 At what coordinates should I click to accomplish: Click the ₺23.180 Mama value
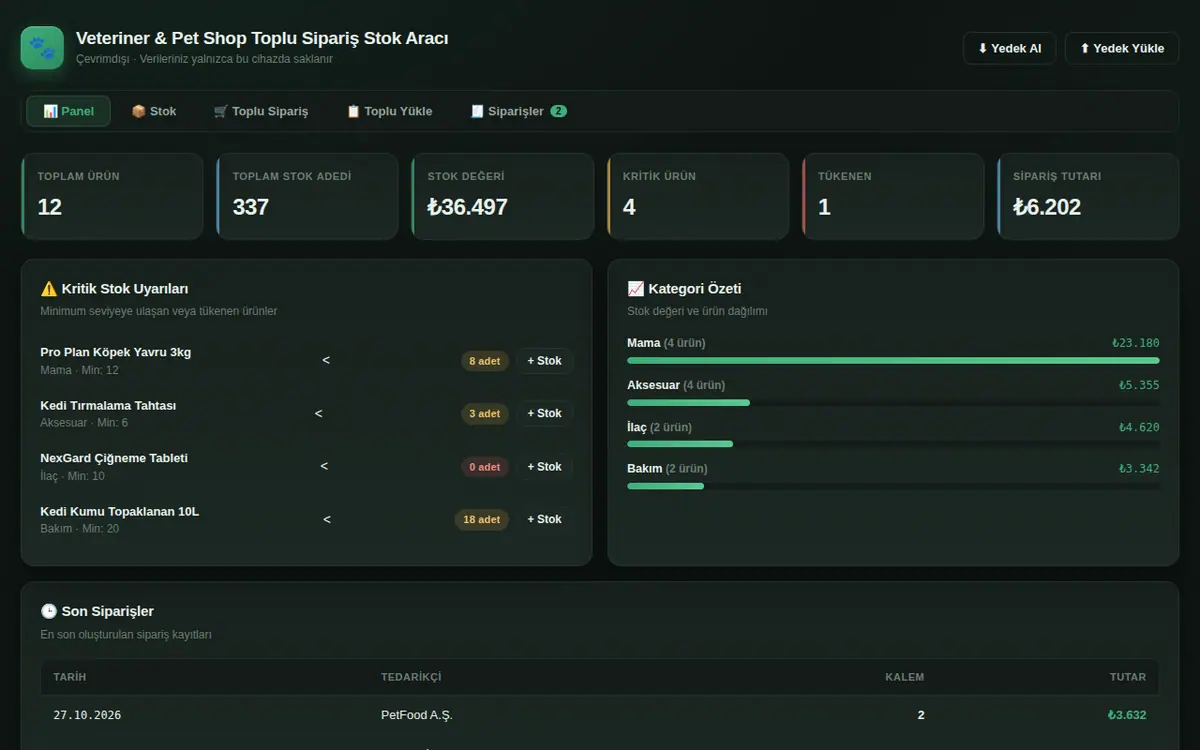[1136, 343]
